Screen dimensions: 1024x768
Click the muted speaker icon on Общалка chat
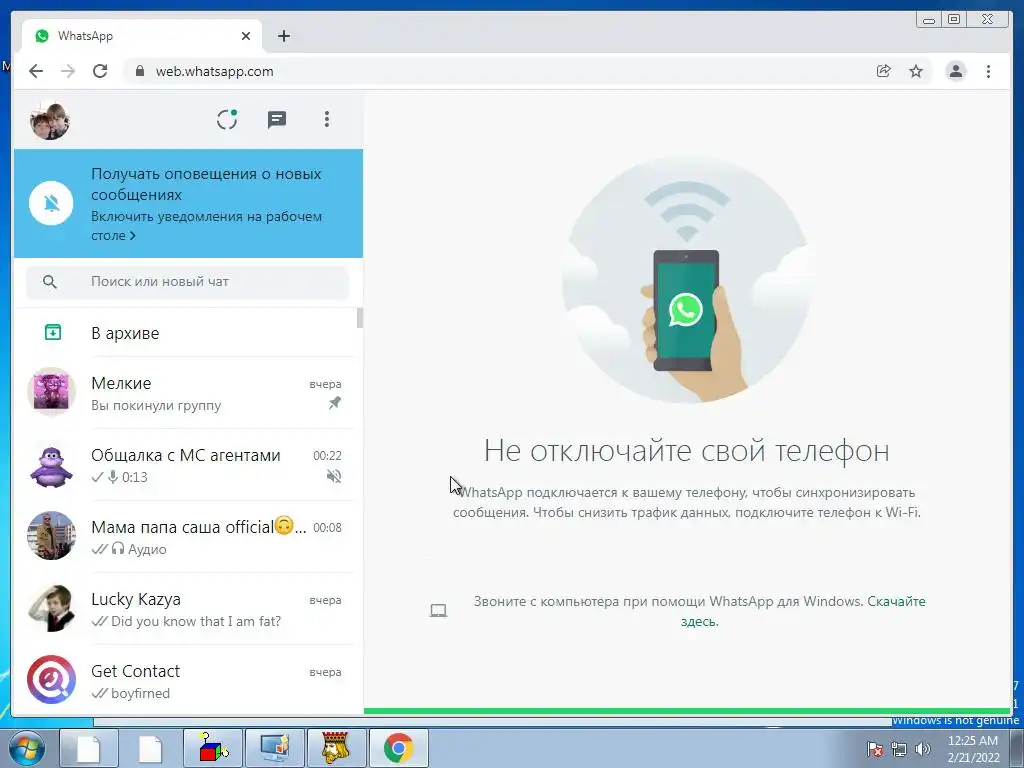(x=334, y=476)
